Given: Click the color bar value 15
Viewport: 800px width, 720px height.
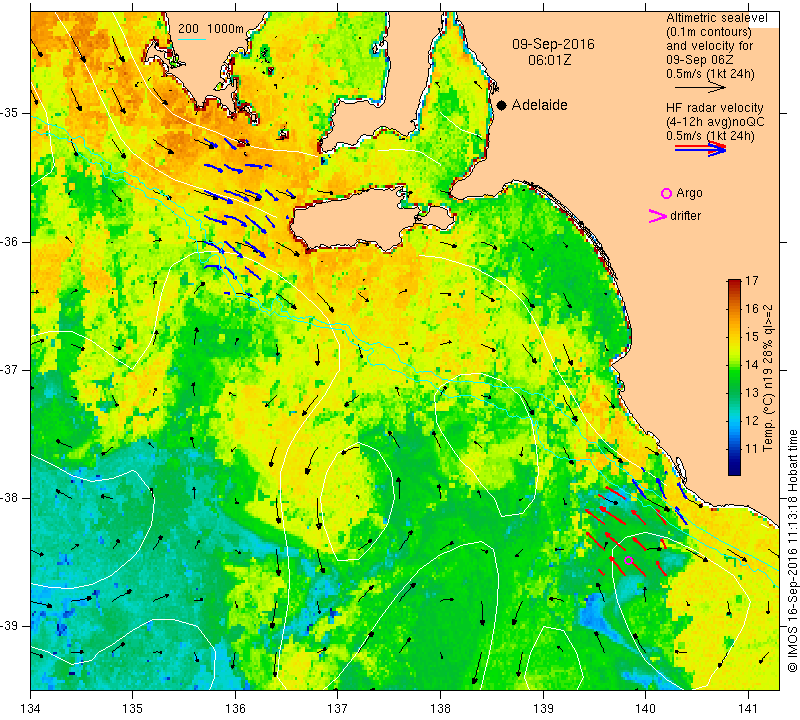Looking at the screenshot, I should tap(752, 337).
